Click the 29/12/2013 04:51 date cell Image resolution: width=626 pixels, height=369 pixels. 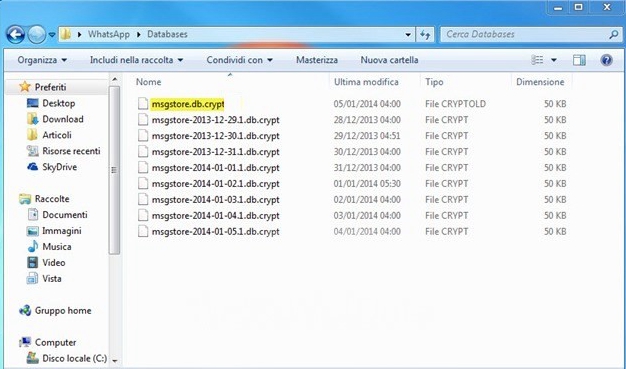coord(367,136)
